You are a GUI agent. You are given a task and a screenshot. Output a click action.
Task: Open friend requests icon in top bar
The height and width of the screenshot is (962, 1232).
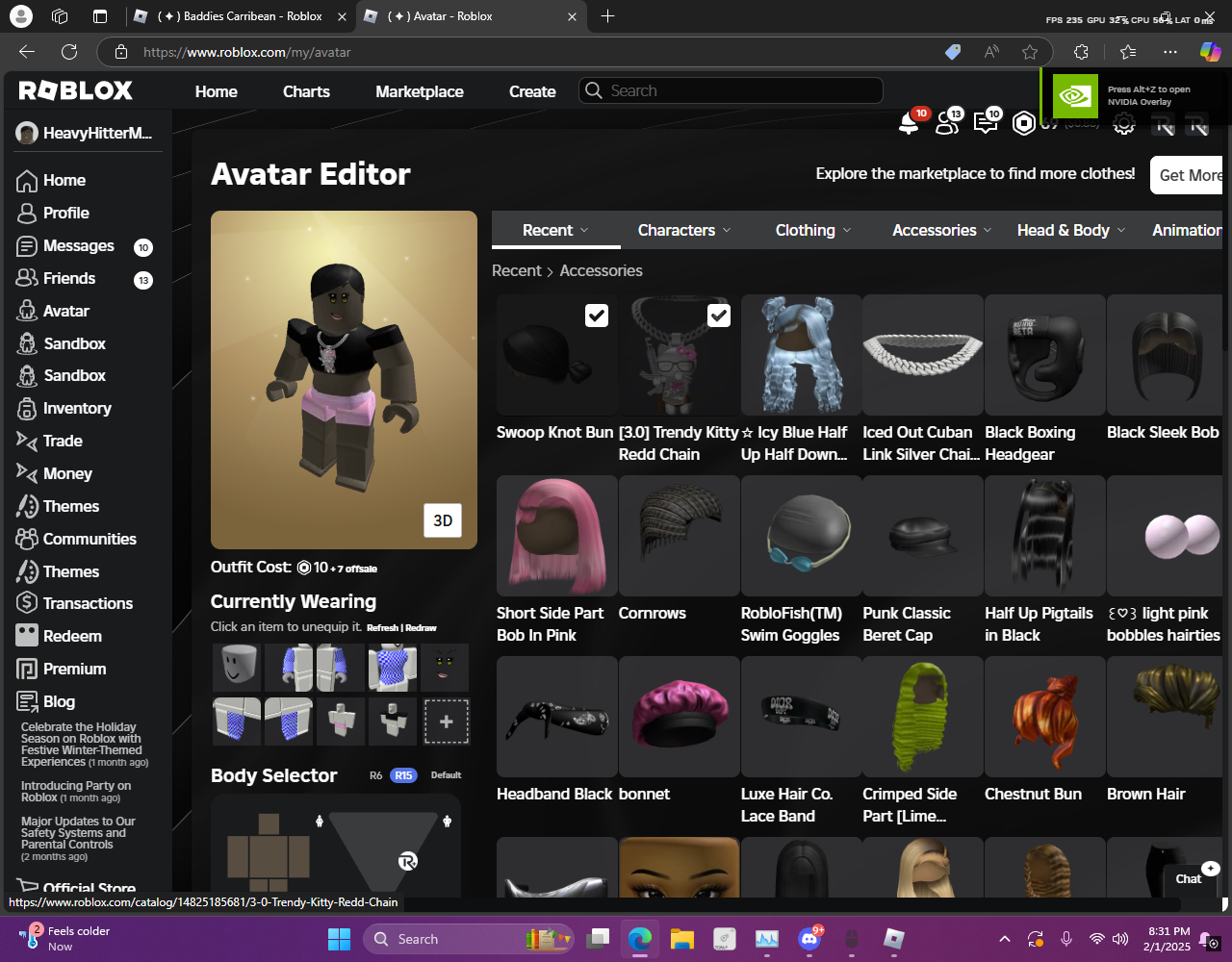(947, 123)
